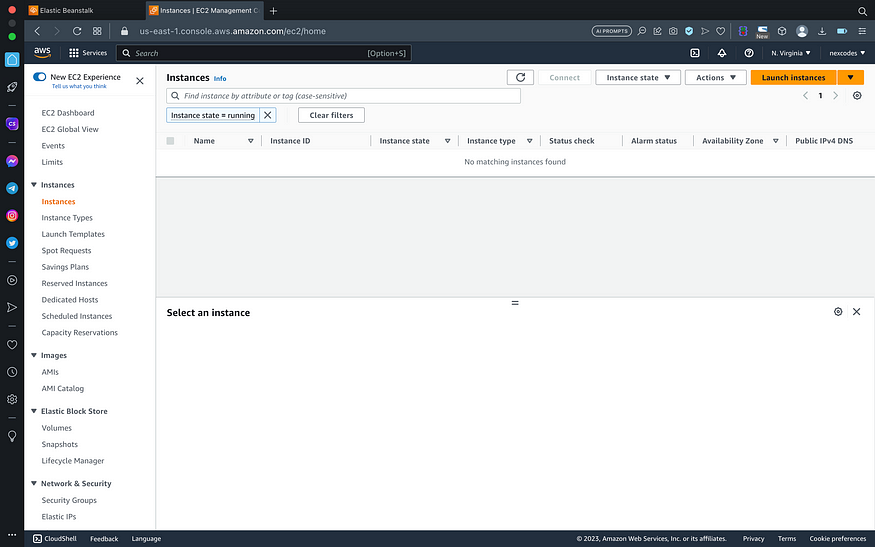This screenshot has height=547, width=875.
Task: Open browser history clock icon
Action: pyautogui.click(x=12, y=372)
